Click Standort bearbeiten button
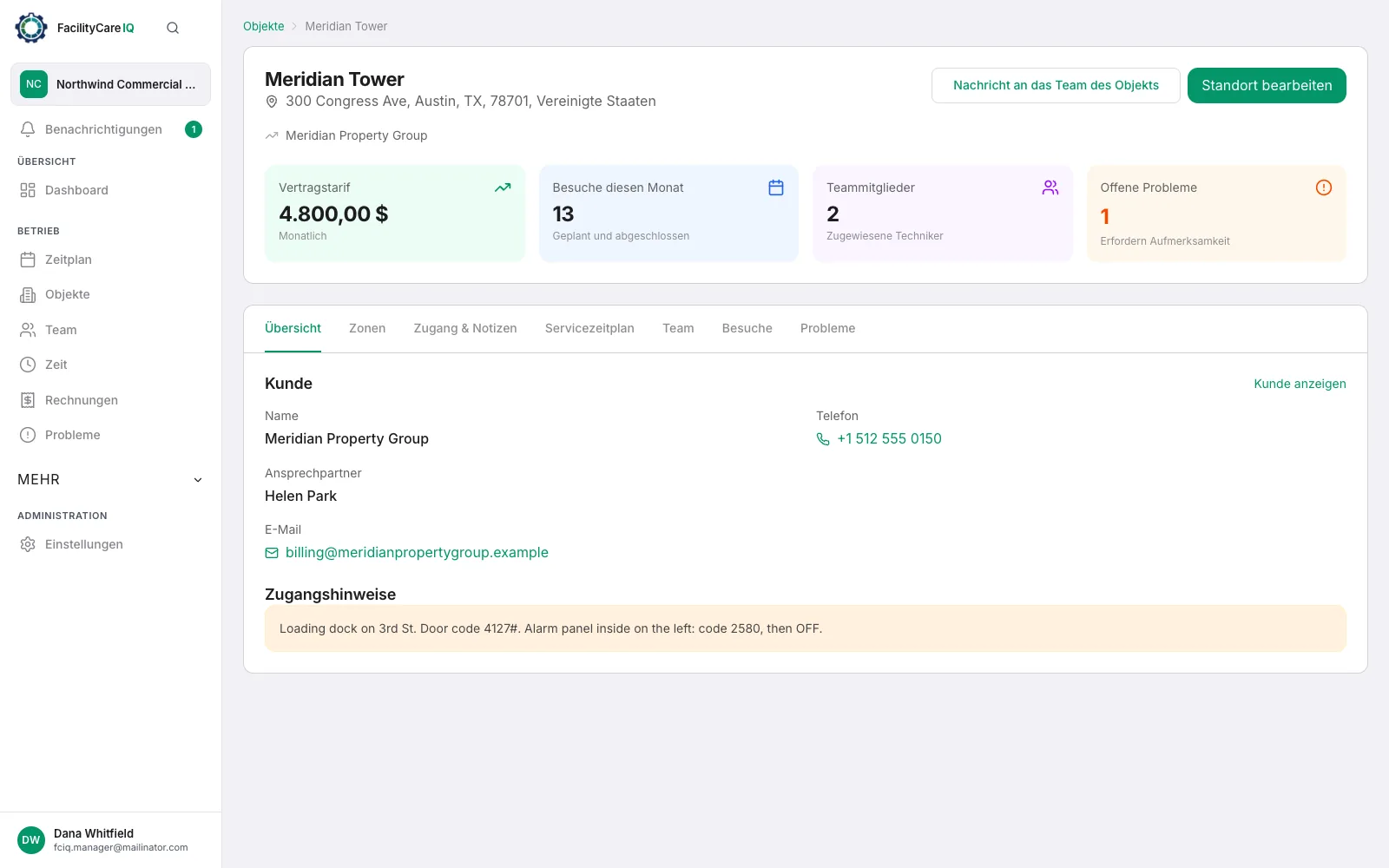This screenshot has width=1389, height=868. [x=1267, y=85]
